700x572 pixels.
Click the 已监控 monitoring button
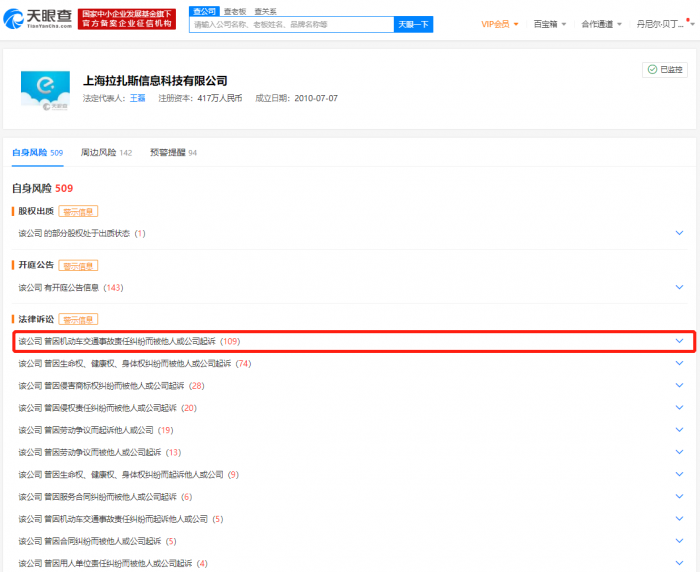tap(665, 70)
